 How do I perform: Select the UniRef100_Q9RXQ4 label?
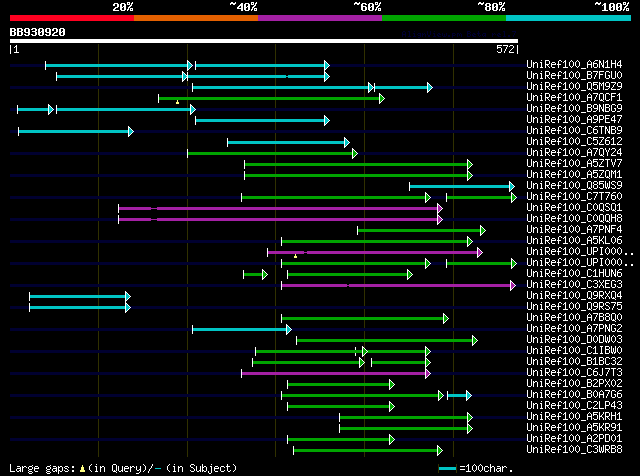pyautogui.click(x=574, y=296)
